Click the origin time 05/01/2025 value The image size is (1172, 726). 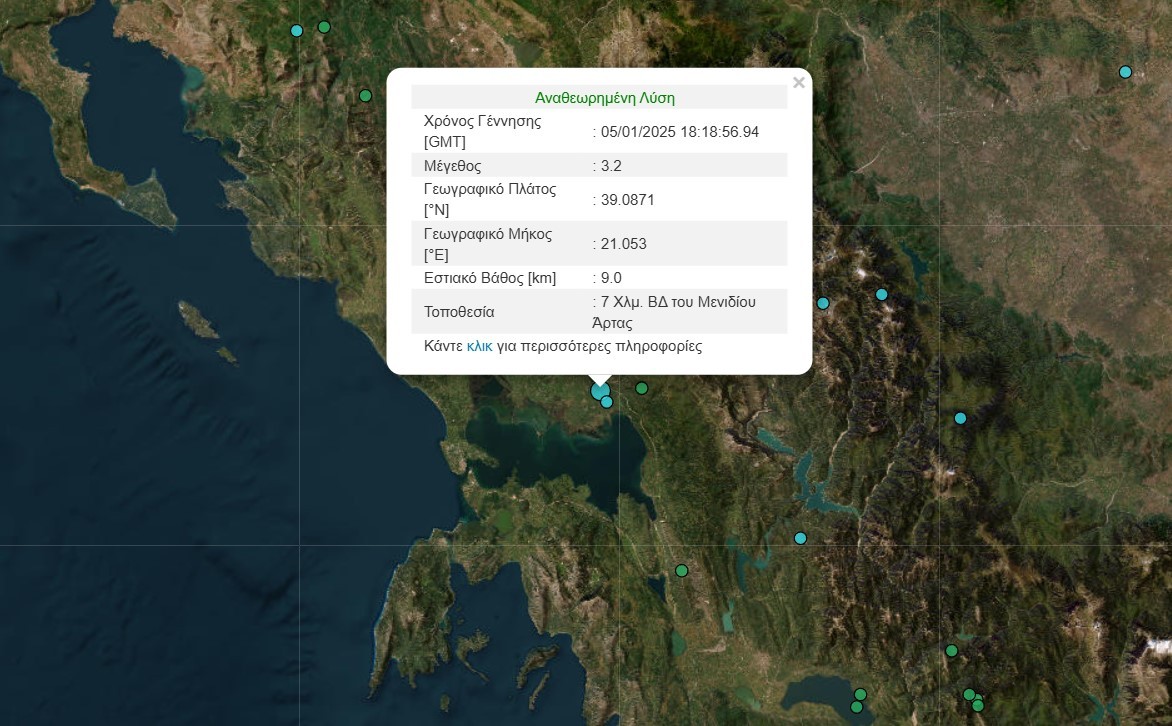[680, 132]
